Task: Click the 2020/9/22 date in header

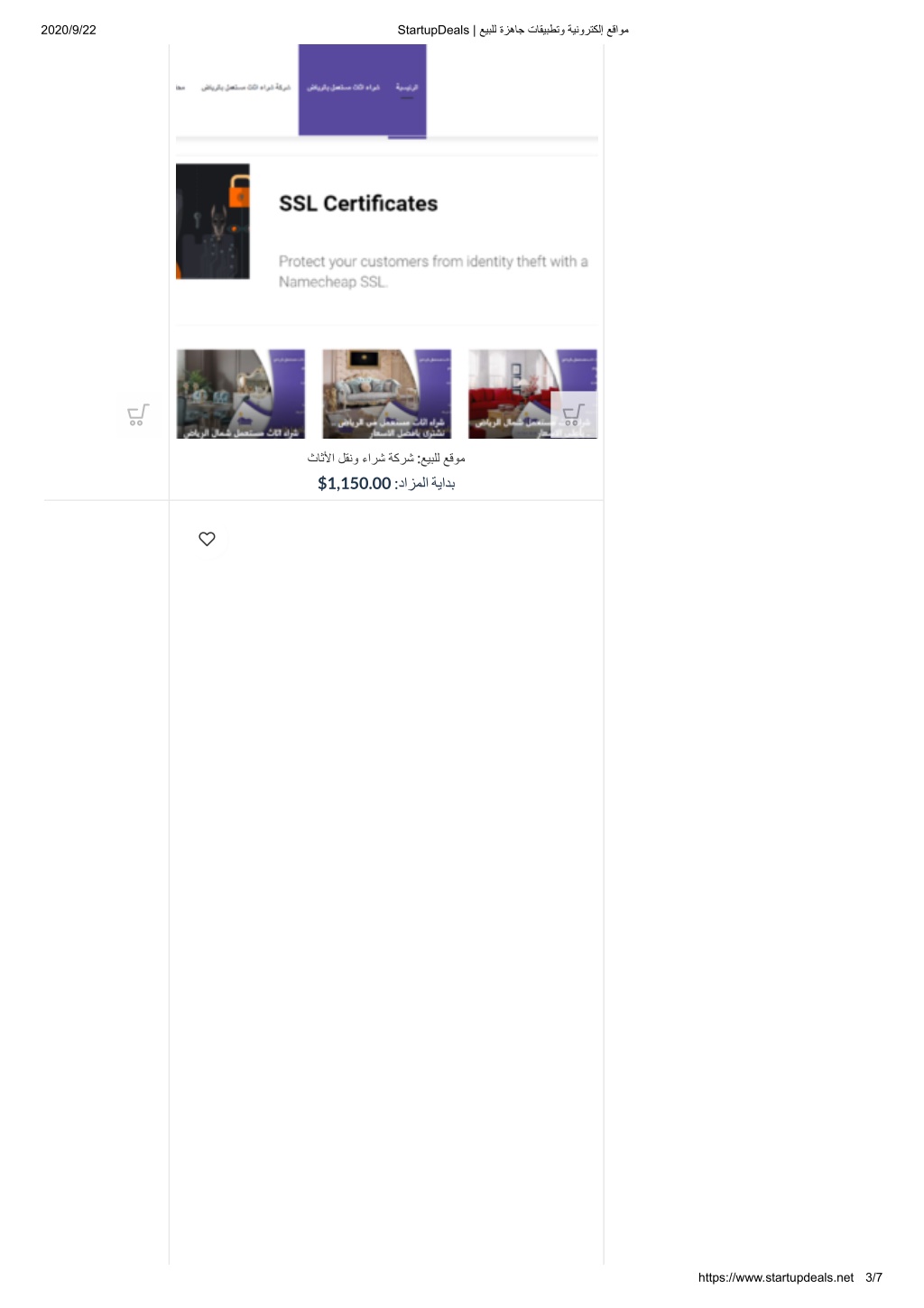Action: point(69,30)
